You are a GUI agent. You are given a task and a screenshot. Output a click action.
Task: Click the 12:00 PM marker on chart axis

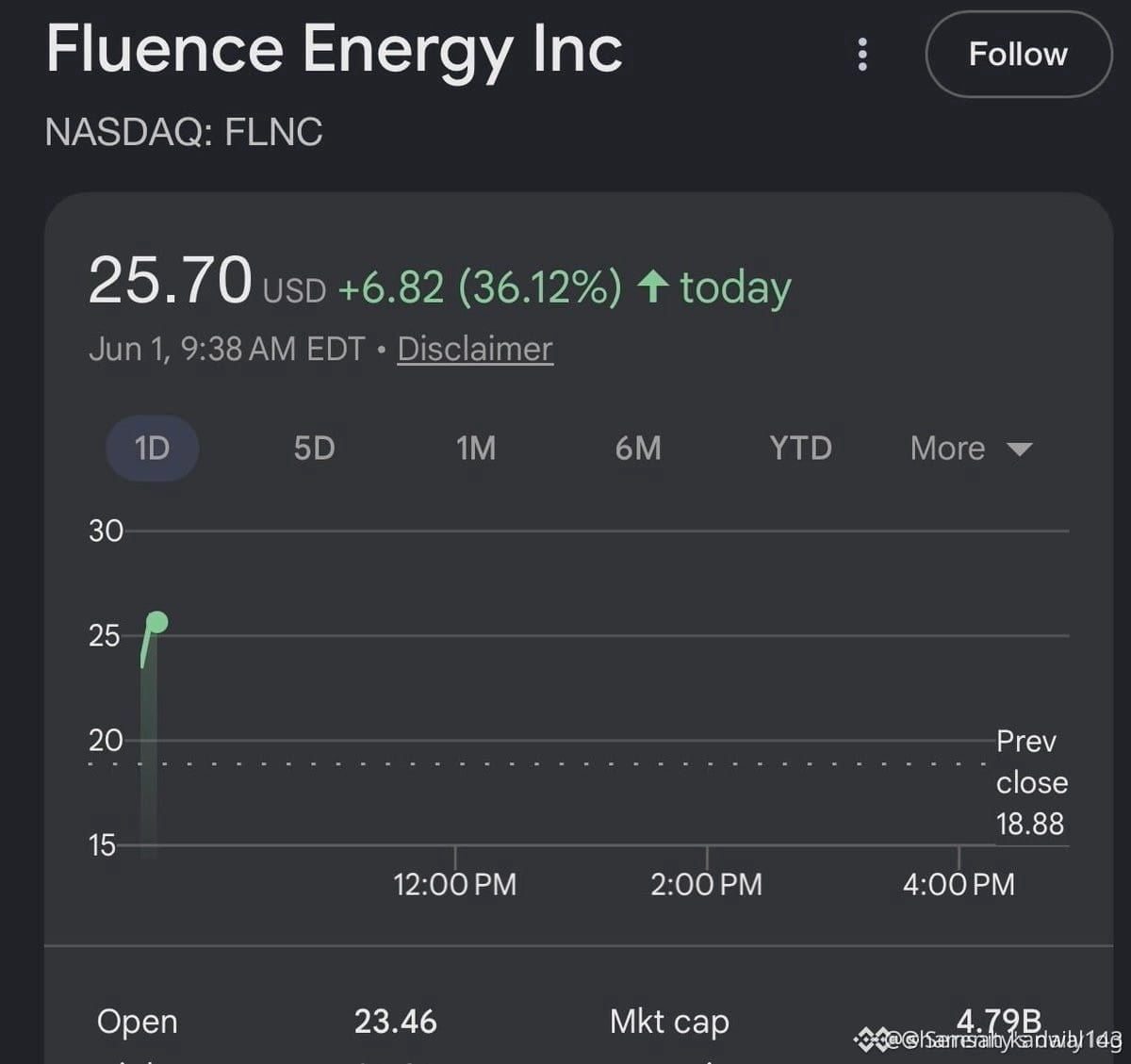454,884
